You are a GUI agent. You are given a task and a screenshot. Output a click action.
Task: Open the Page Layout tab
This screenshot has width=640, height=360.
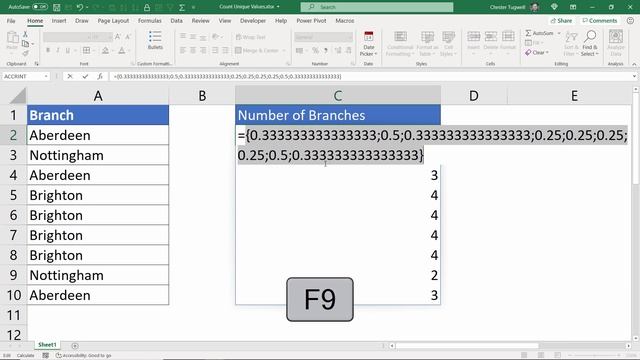[113, 20]
